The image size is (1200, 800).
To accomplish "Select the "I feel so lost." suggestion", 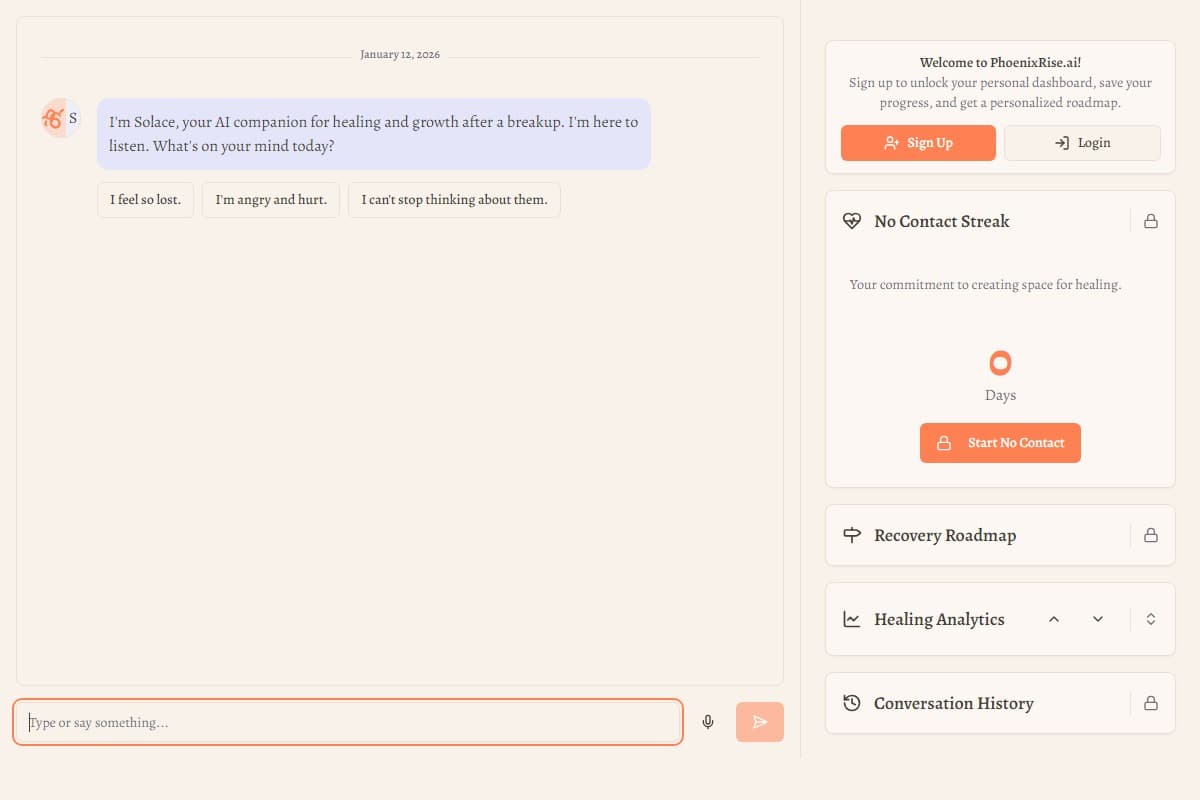I will tap(145, 200).
